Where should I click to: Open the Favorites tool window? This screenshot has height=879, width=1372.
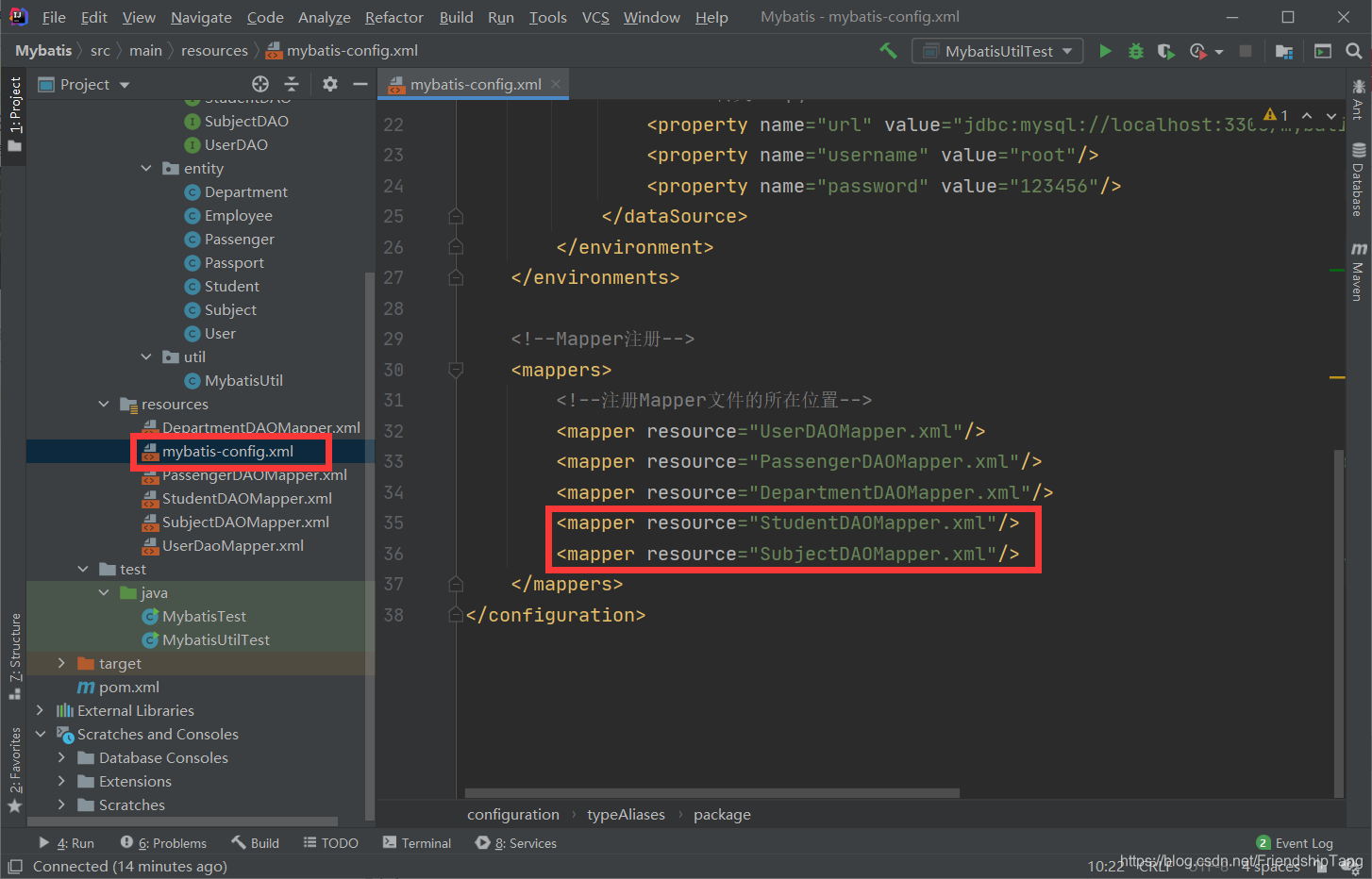pos(15,770)
